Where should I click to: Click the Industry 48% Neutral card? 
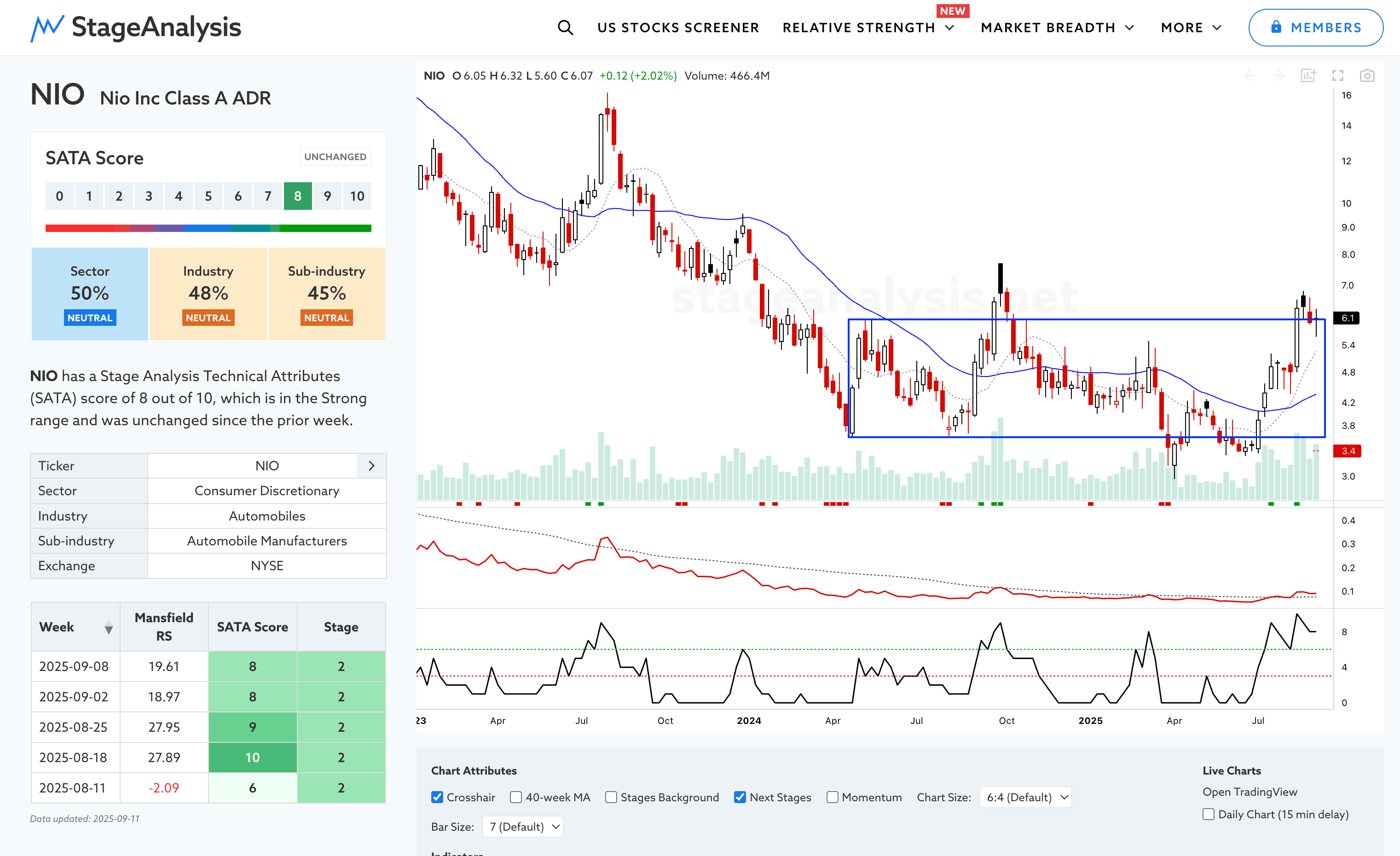point(208,294)
